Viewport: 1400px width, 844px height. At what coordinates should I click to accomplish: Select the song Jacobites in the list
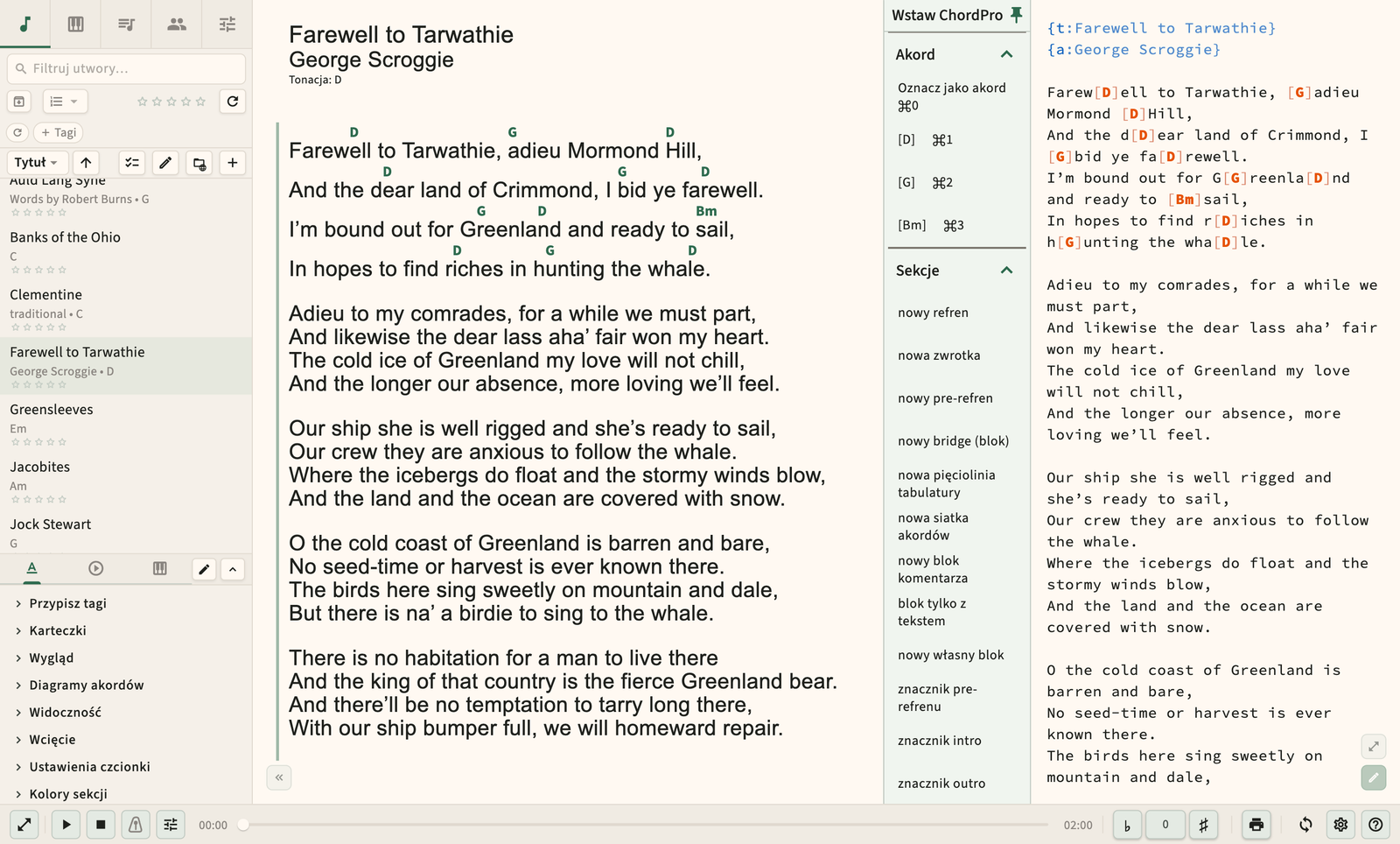[x=126, y=482]
